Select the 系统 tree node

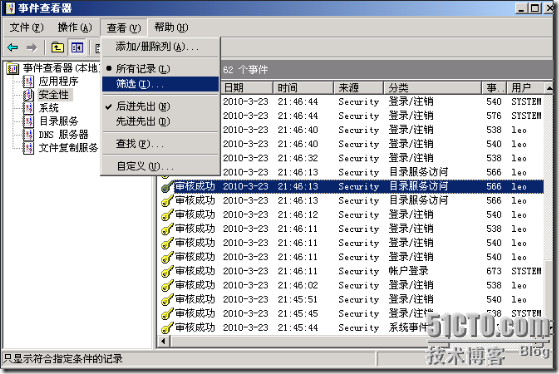pos(49,108)
